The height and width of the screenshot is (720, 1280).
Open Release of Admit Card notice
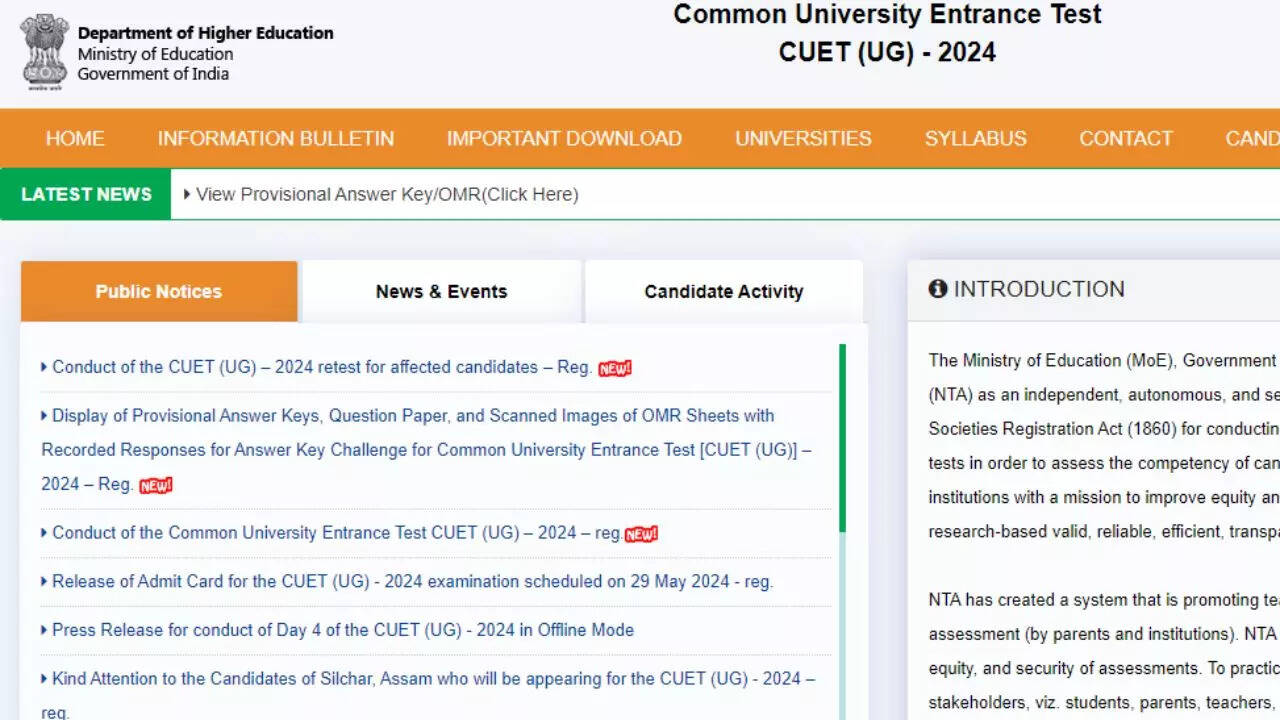(412, 581)
